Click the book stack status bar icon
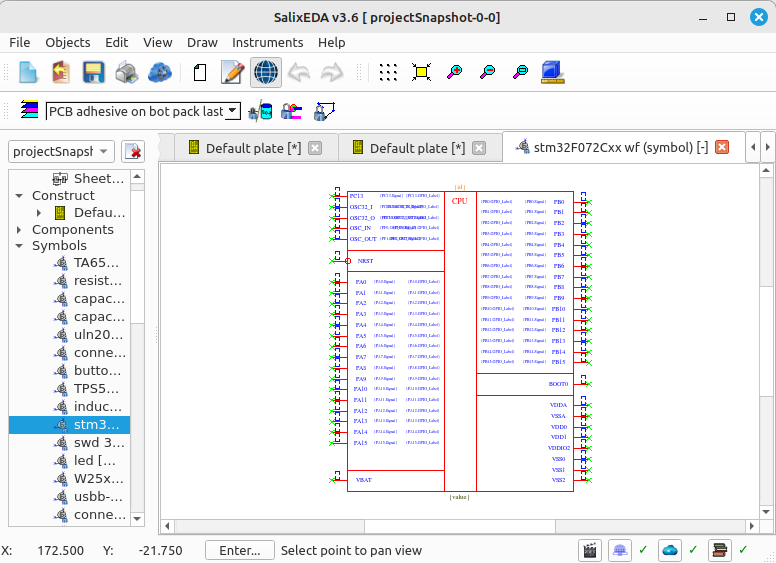 click(720, 550)
